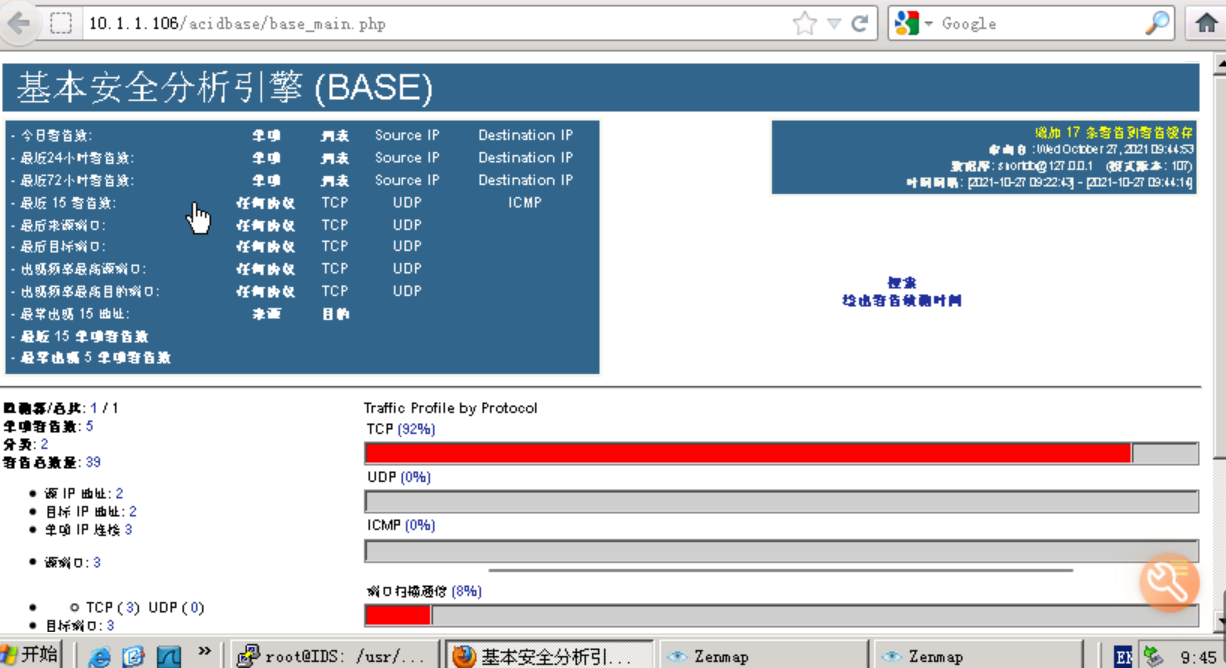Open total alerts count 39 link
The width and height of the screenshot is (1226, 668).
pos(93,462)
